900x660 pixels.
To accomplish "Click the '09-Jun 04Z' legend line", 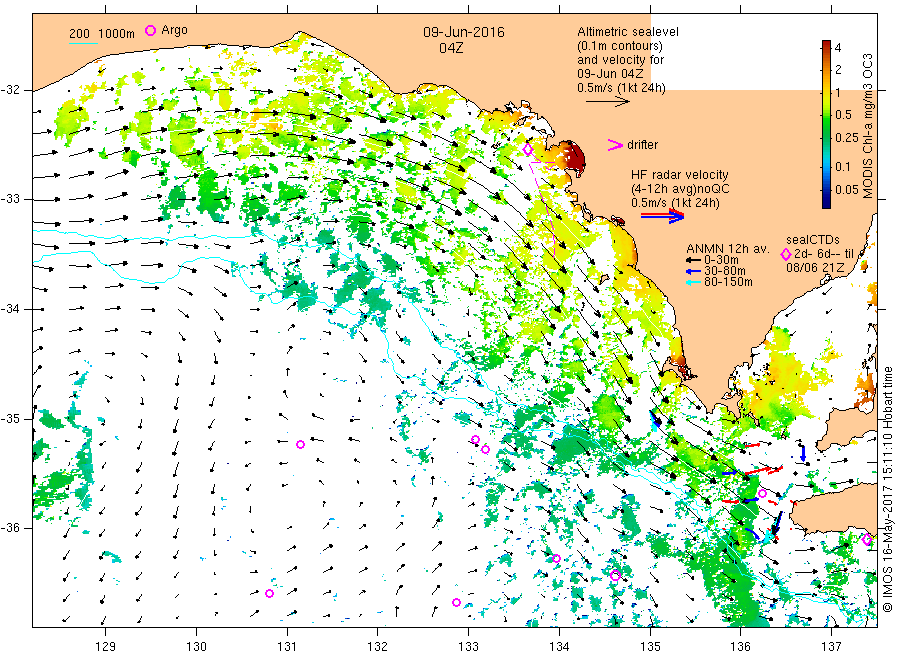I will [x=610, y=74].
